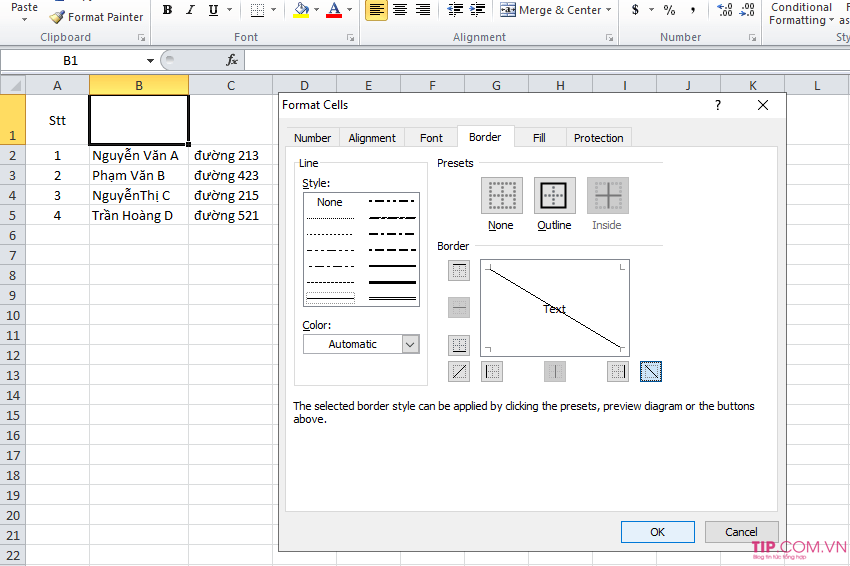The height and width of the screenshot is (566, 850).
Task: Toggle the diagonal up border button
Action: point(459,371)
